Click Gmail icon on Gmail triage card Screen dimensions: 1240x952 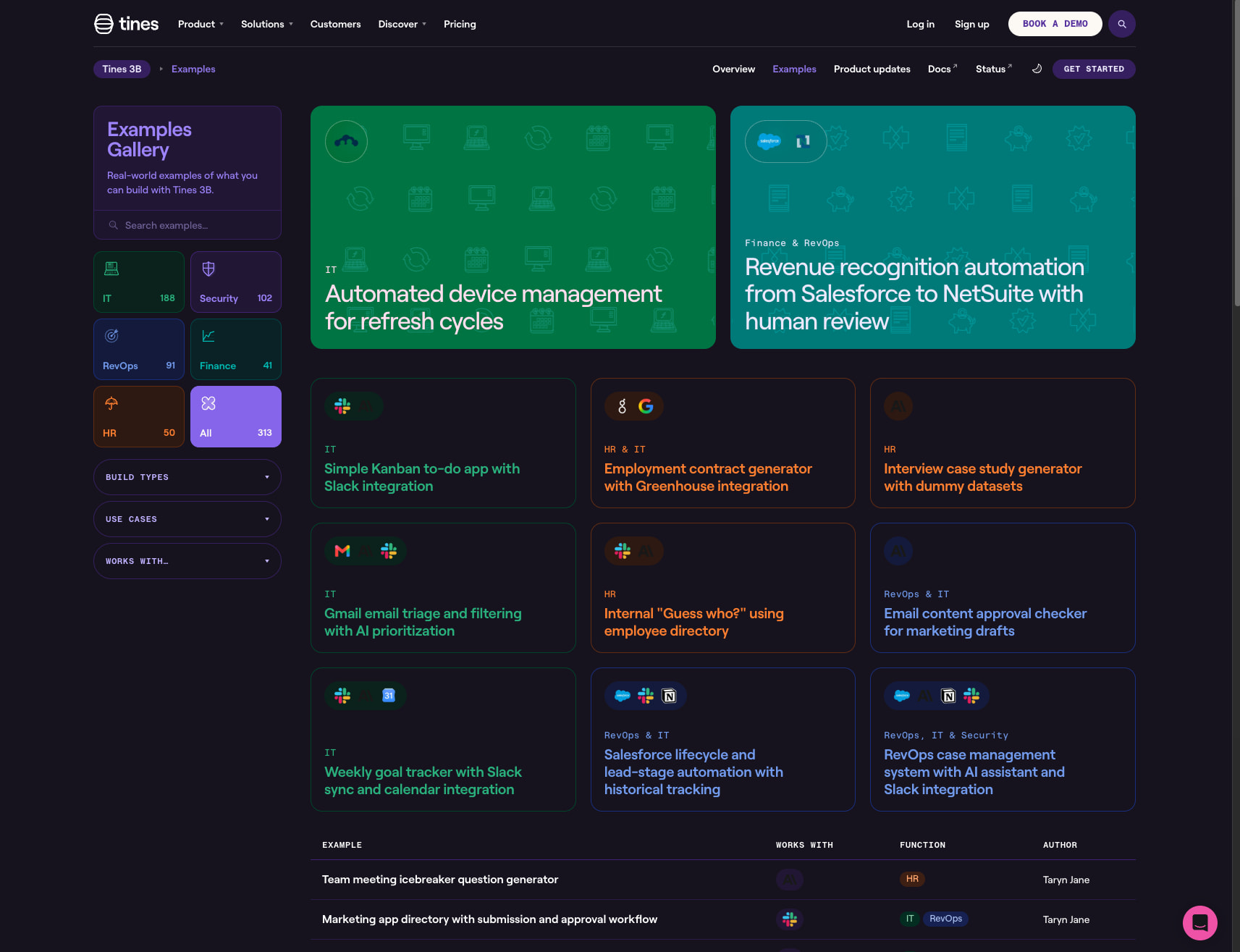coord(342,551)
